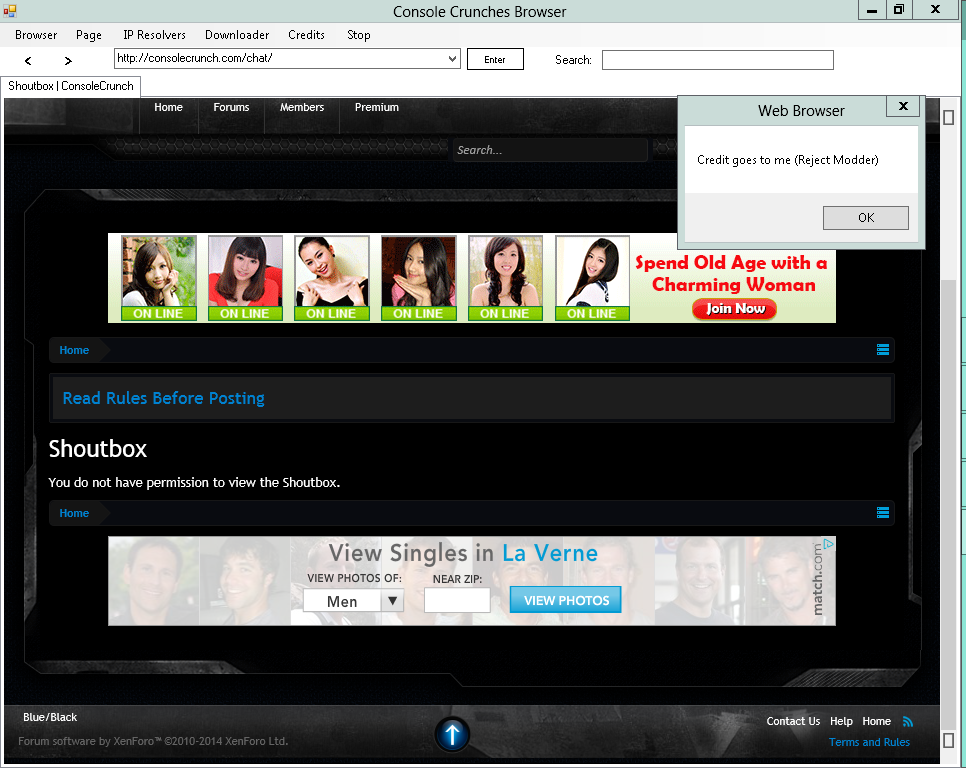Image resolution: width=966 pixels, height=768 pixels.
Task: Click the Join Now ad button
Action: (734, 309)
